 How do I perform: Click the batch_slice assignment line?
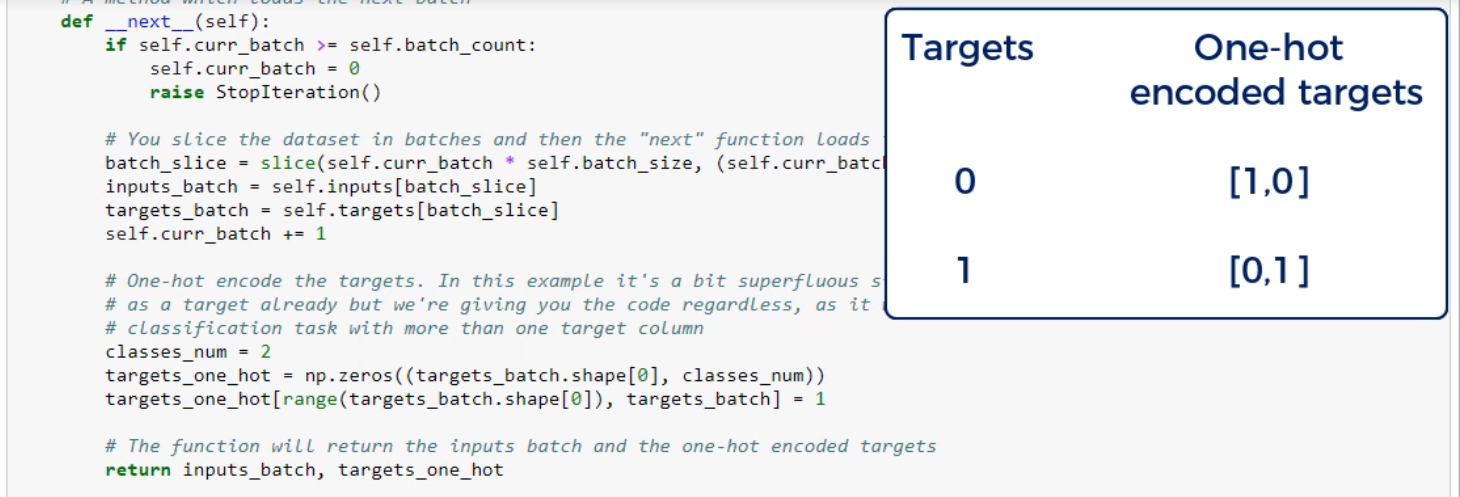tap(490, 163)
